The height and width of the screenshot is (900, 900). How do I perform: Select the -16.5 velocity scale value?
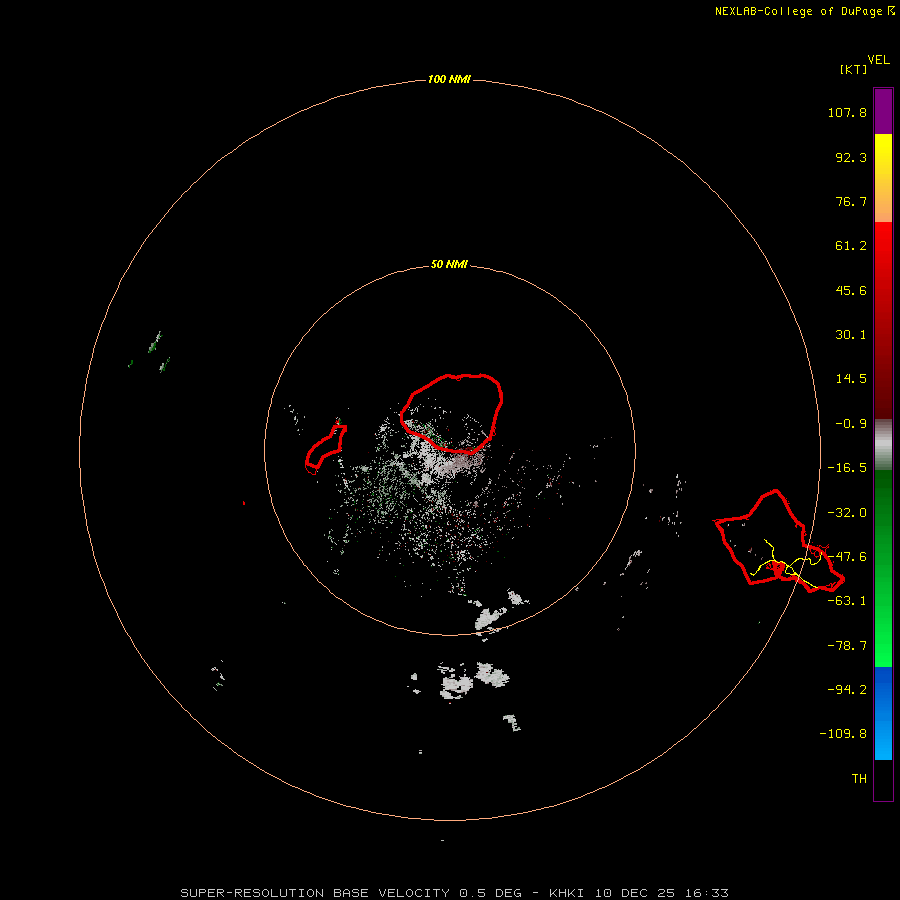coord(847,468)
